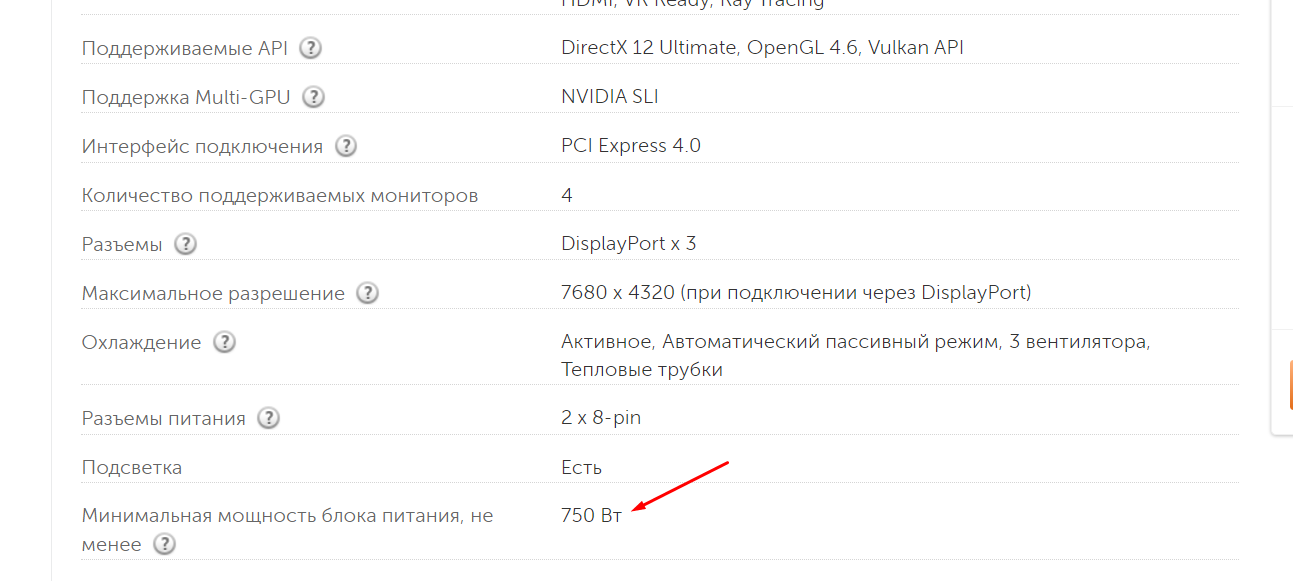Click the Есть backlight value
Screen dimensions: 1293x581
pyautogui.click(x=582, y=467)
